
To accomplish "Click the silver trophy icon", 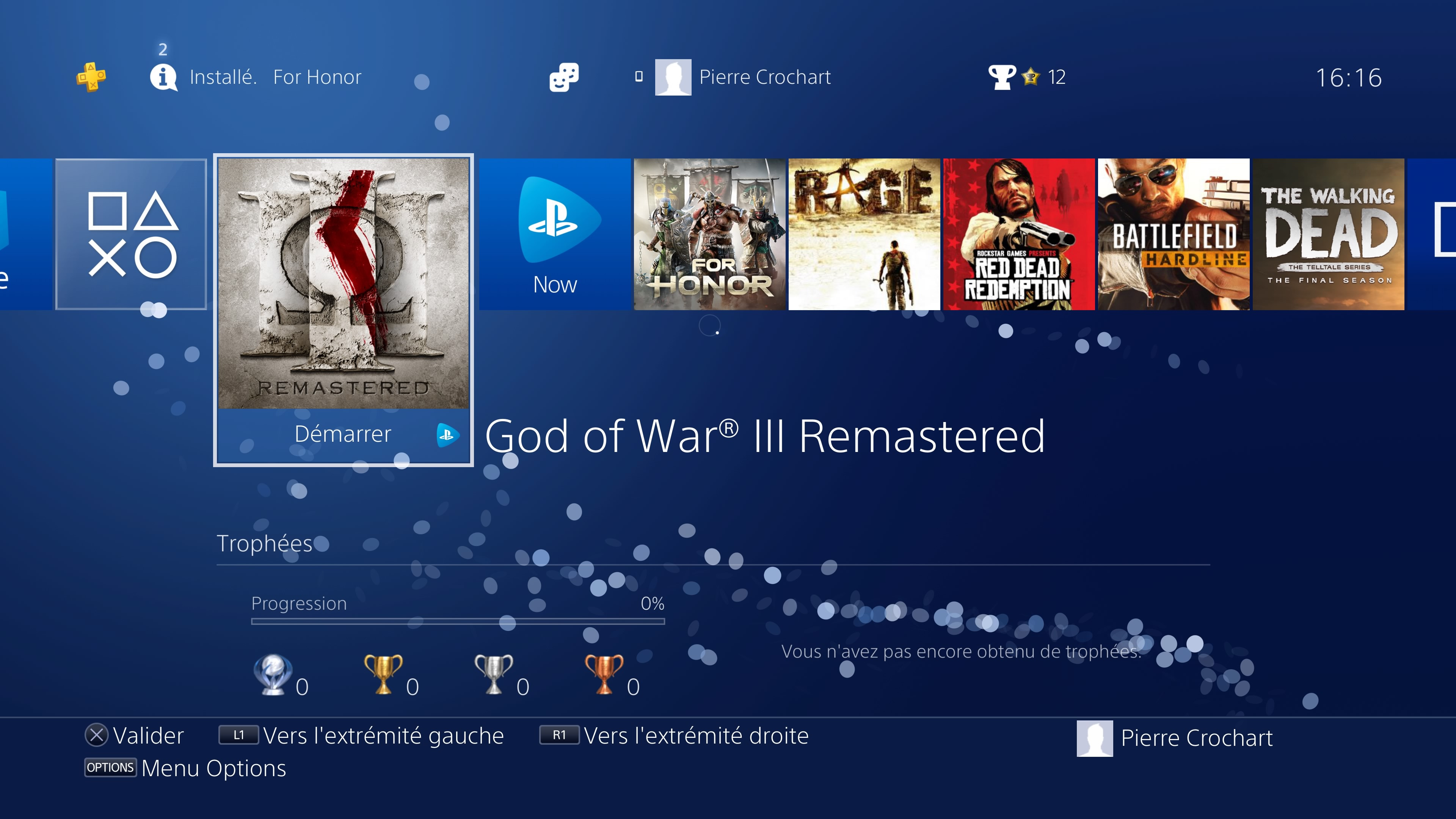I will 493,674.
